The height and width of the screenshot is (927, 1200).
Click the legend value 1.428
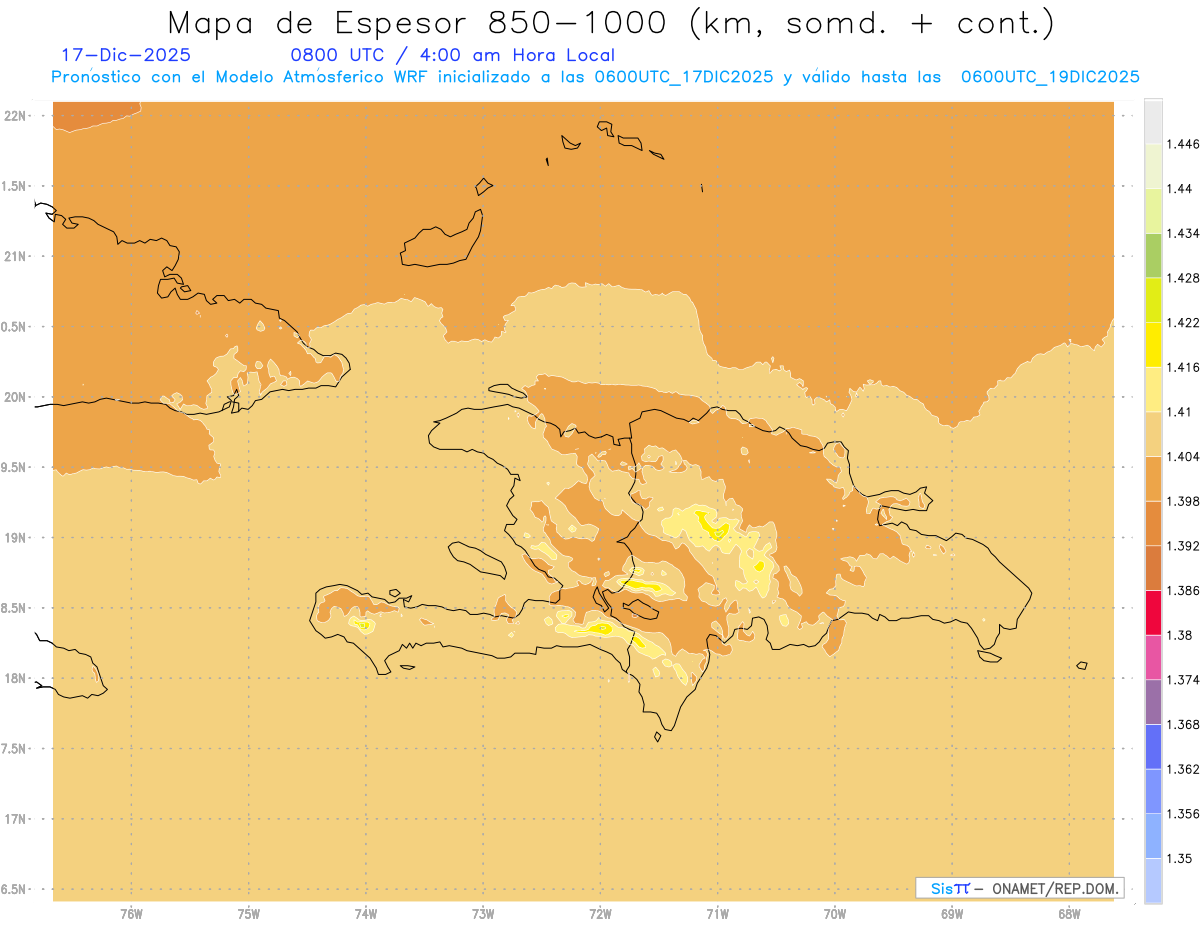pos(1182,278)
